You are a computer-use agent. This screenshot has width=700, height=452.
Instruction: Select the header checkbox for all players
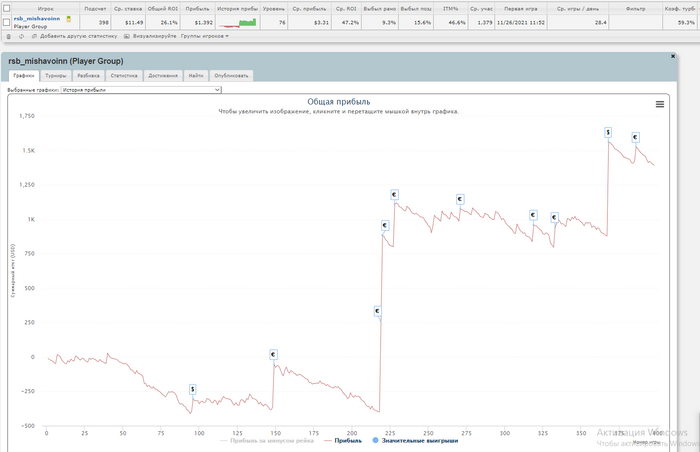pos(7,7)
